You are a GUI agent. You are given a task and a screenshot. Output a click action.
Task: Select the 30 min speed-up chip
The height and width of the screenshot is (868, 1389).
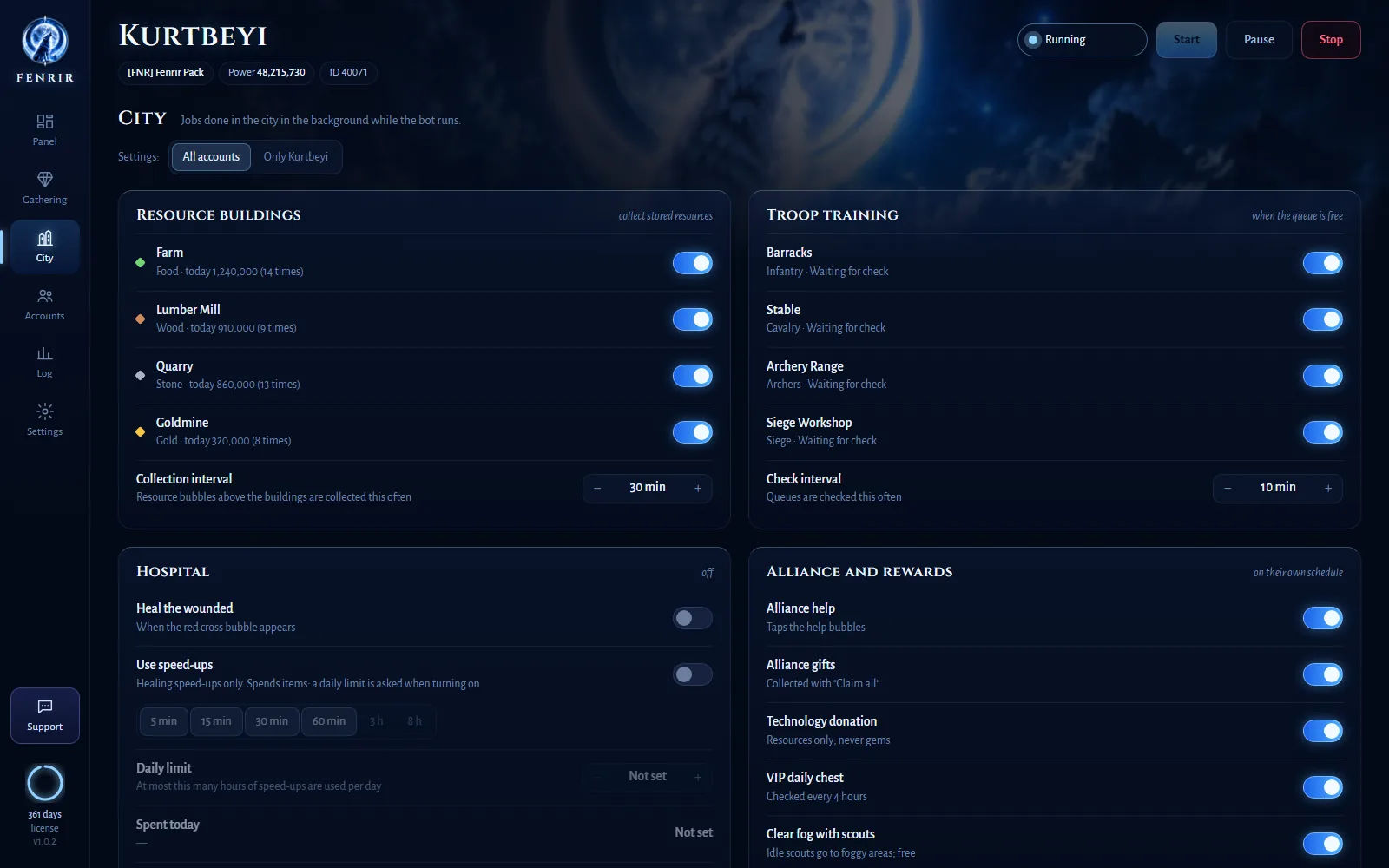pyautogui.click(x=272, y=721)
